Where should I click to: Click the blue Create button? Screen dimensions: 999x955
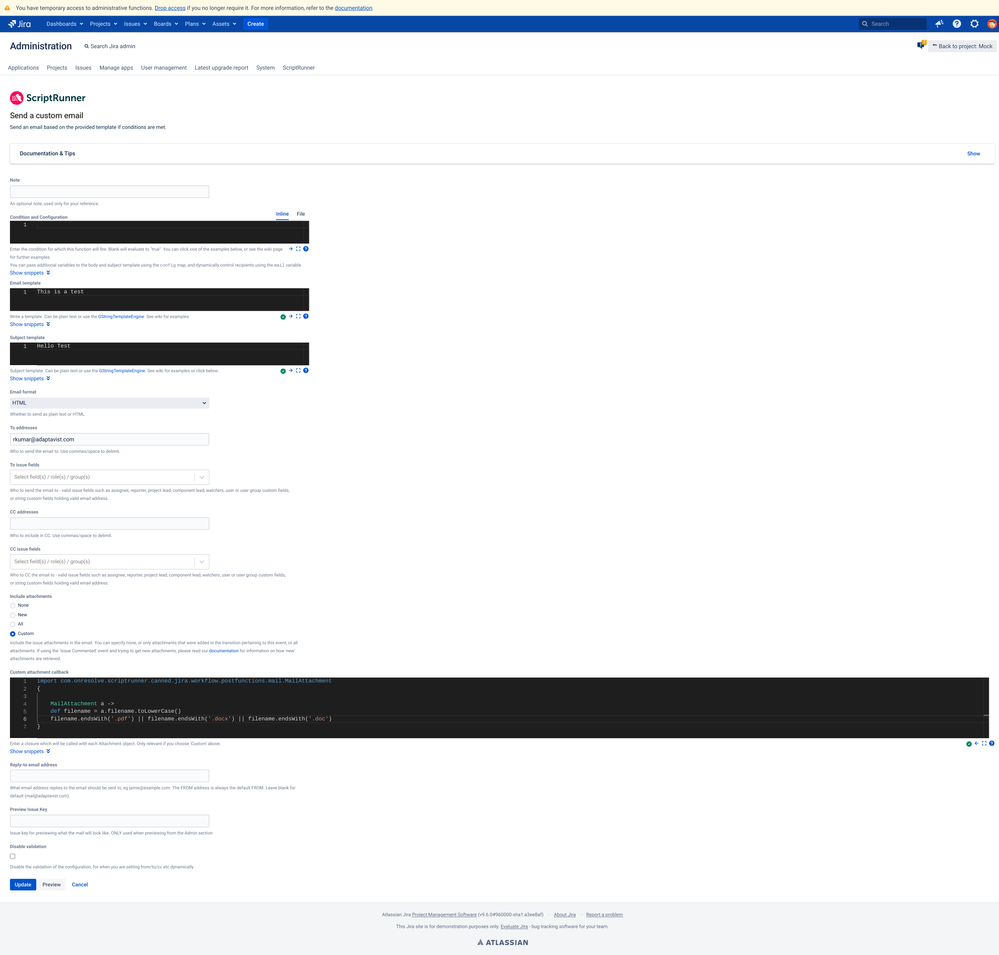(x=255, y=24)
